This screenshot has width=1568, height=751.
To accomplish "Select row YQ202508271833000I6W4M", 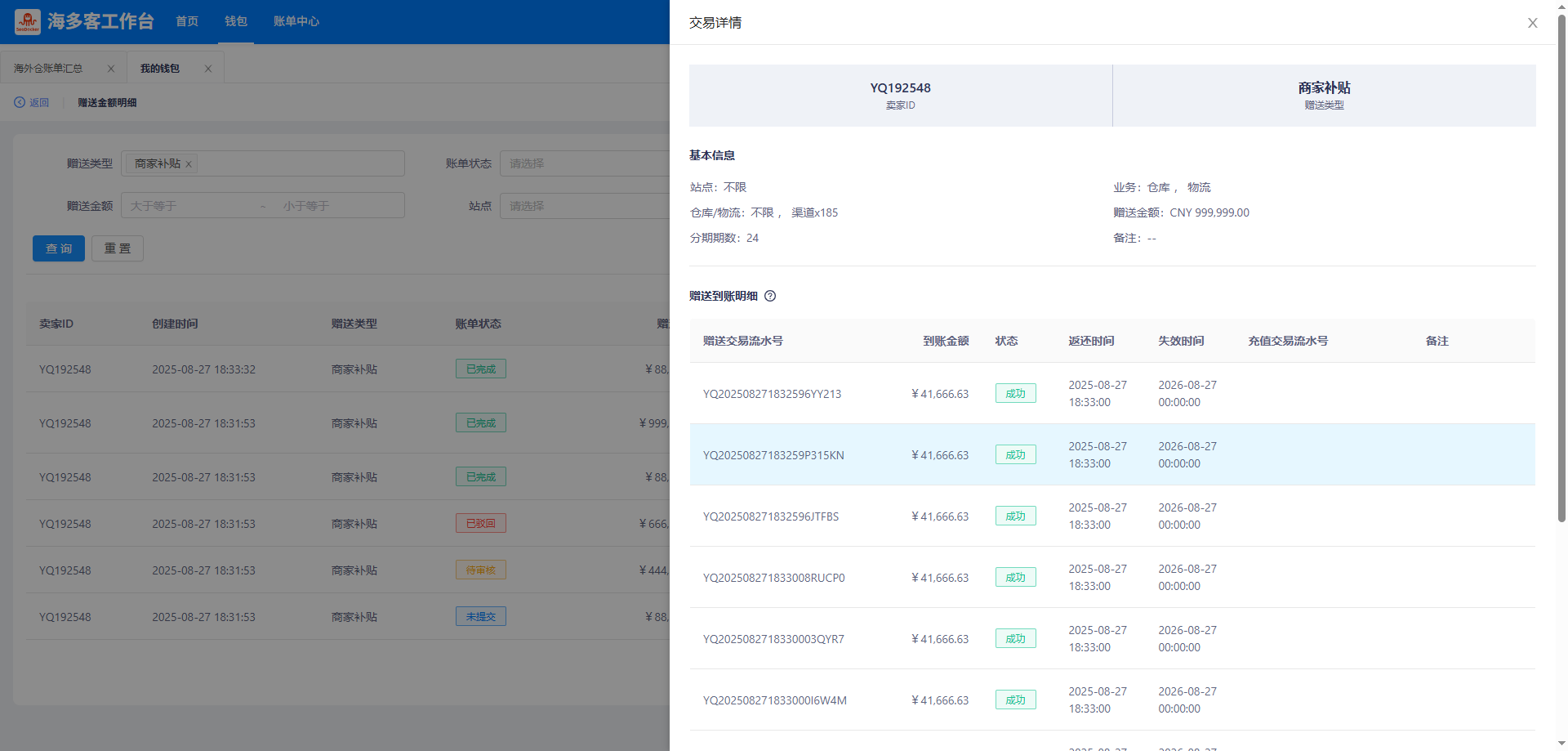I will coord(1112,700).
